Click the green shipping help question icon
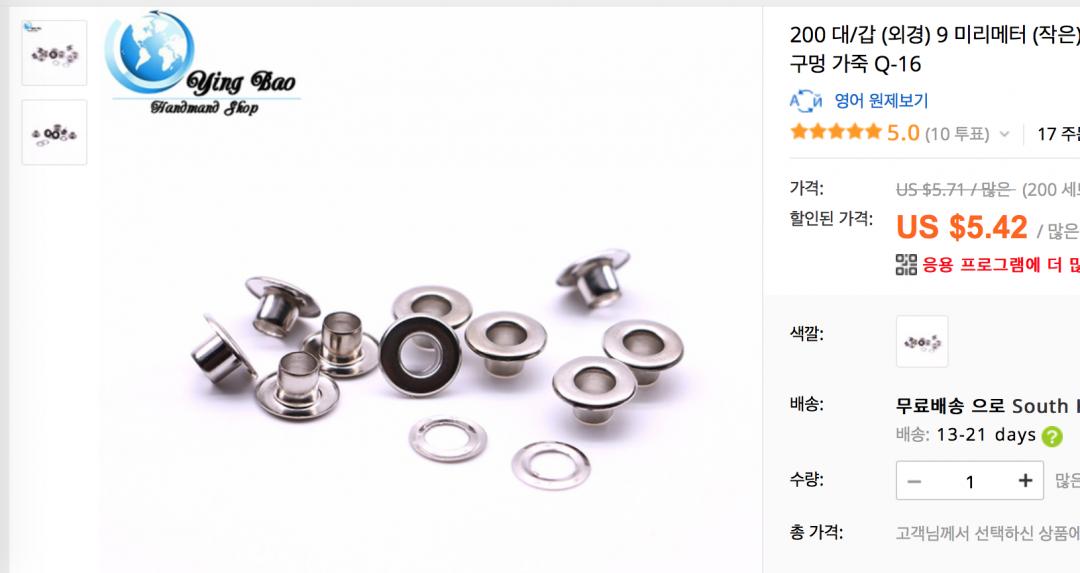 pyautogui.click(x=1052, y=437)
